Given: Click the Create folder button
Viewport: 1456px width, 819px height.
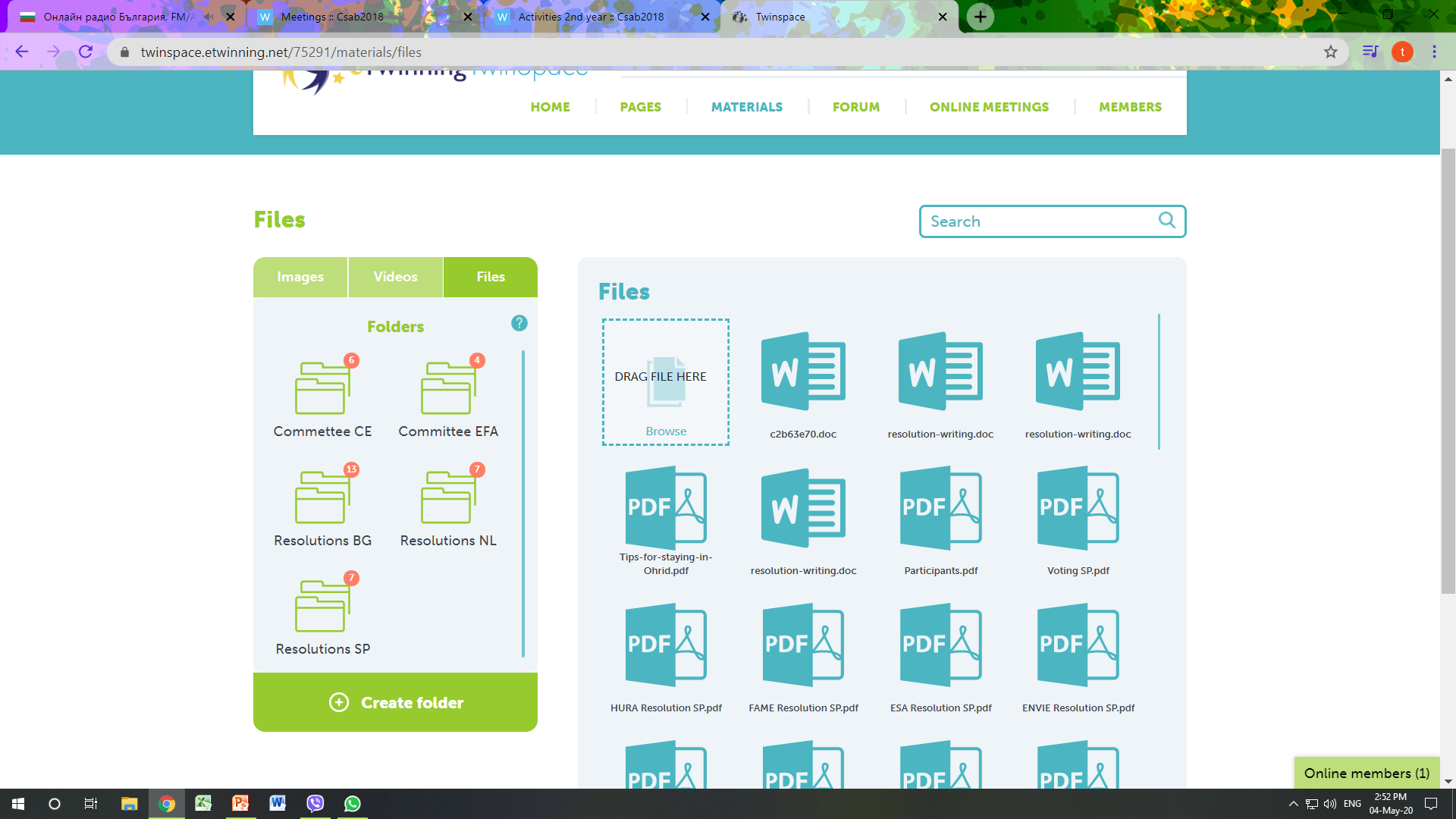Looking at the screenshot, I should (395, 702).
